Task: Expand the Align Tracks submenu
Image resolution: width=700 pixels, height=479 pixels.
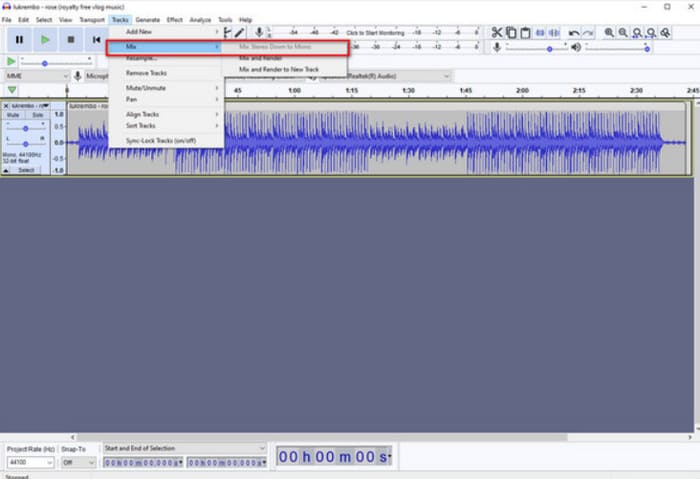Action: point(166,114)
